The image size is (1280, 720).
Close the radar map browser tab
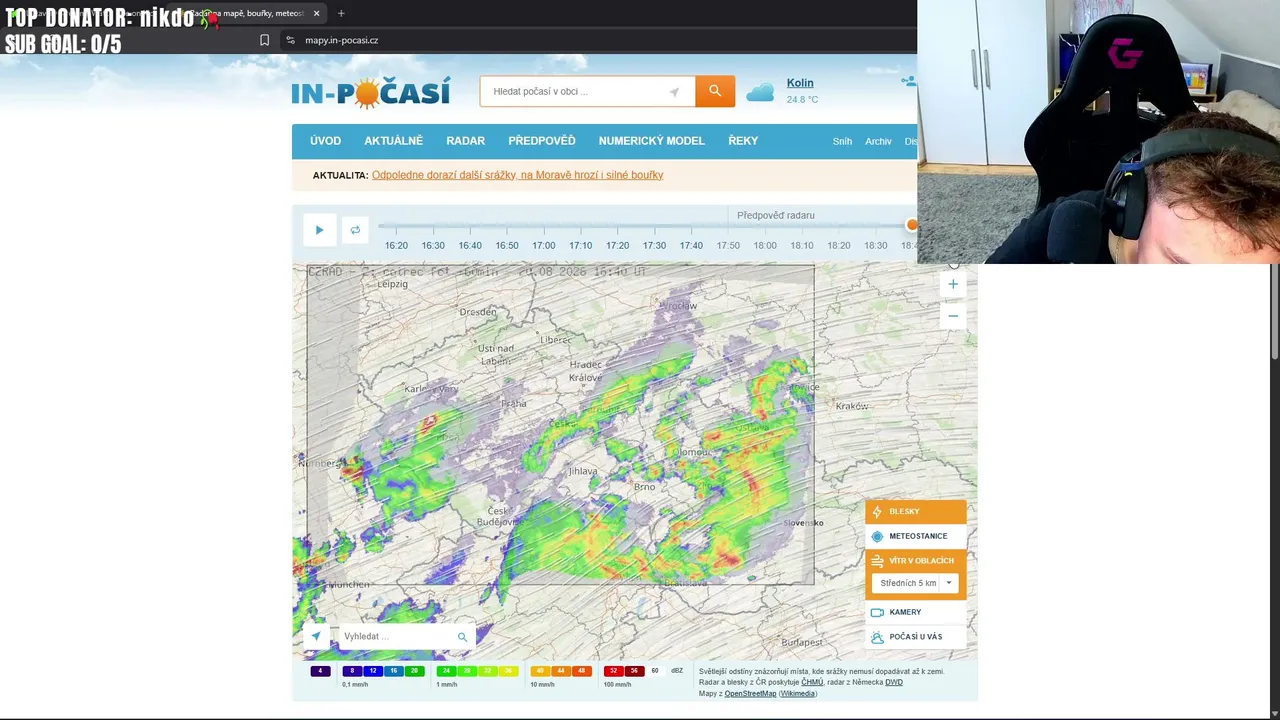(x=316, y=13)
